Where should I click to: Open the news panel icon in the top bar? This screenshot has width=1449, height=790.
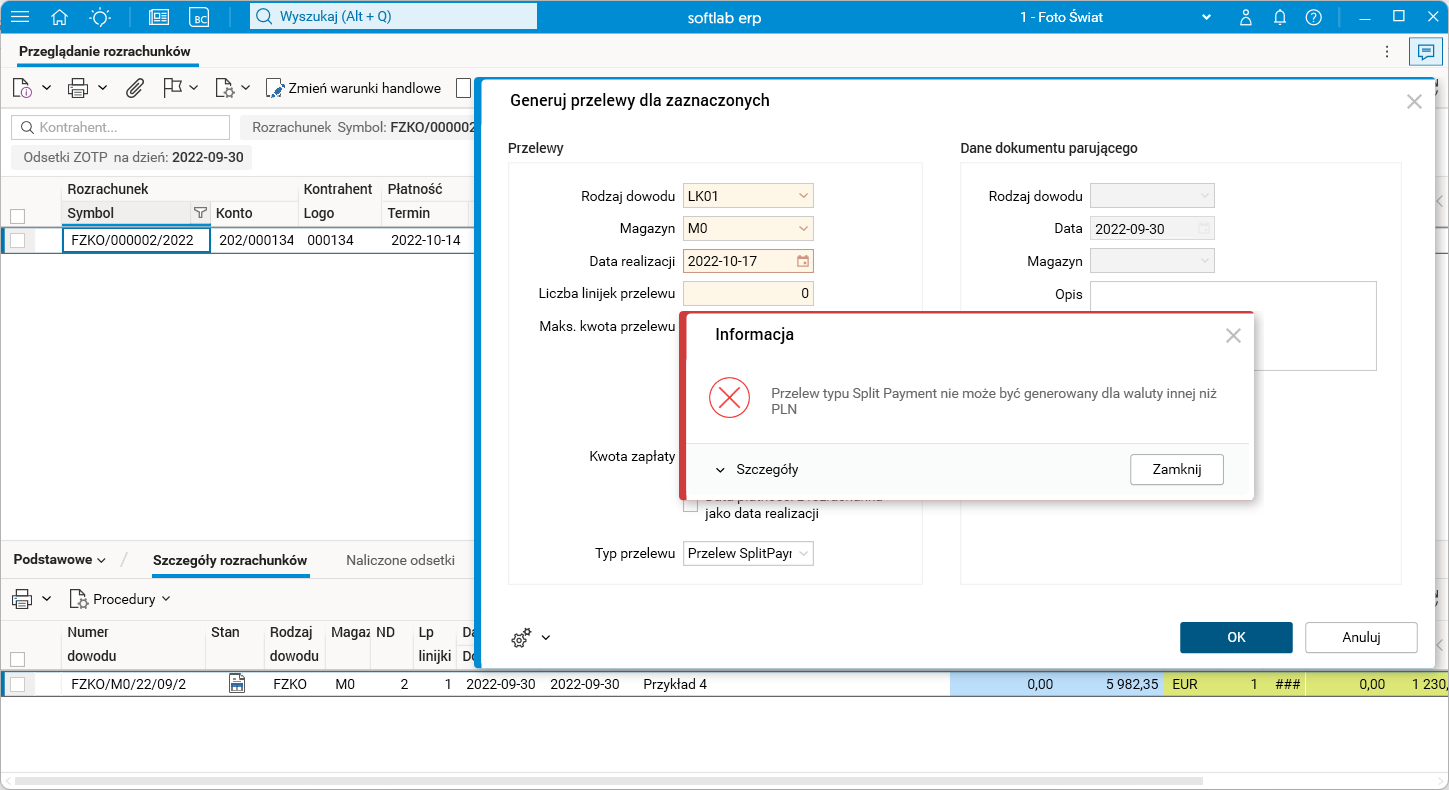coord(159,17)
